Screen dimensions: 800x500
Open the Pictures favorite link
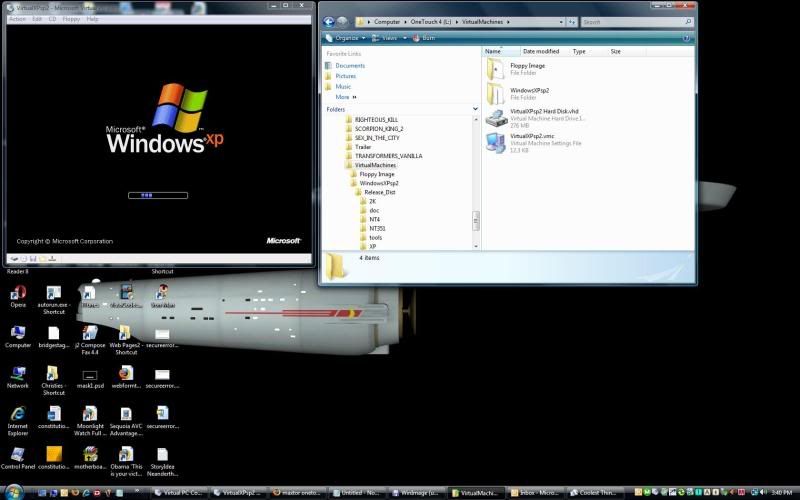coord(345,76)
